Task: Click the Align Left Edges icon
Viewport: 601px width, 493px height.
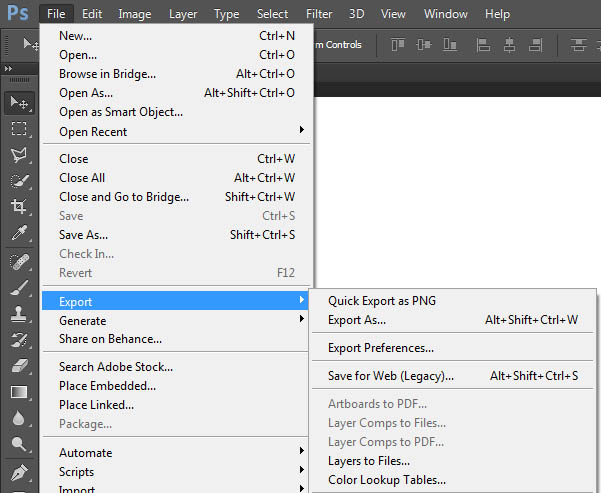Action: (x=485, y=45)
